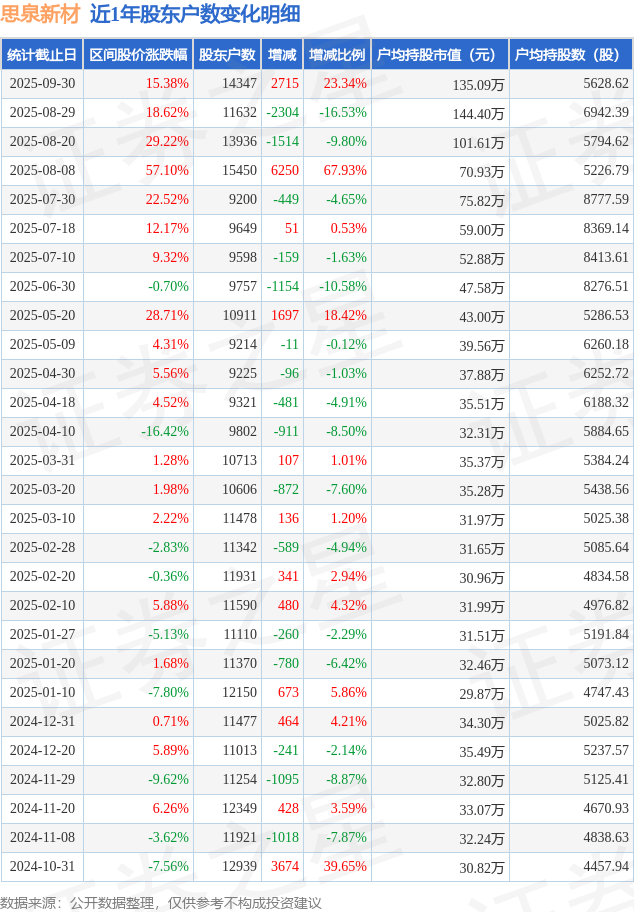
Task: Click the 数据来源 disclaimer footer text
Action: (x=161, y=902)
